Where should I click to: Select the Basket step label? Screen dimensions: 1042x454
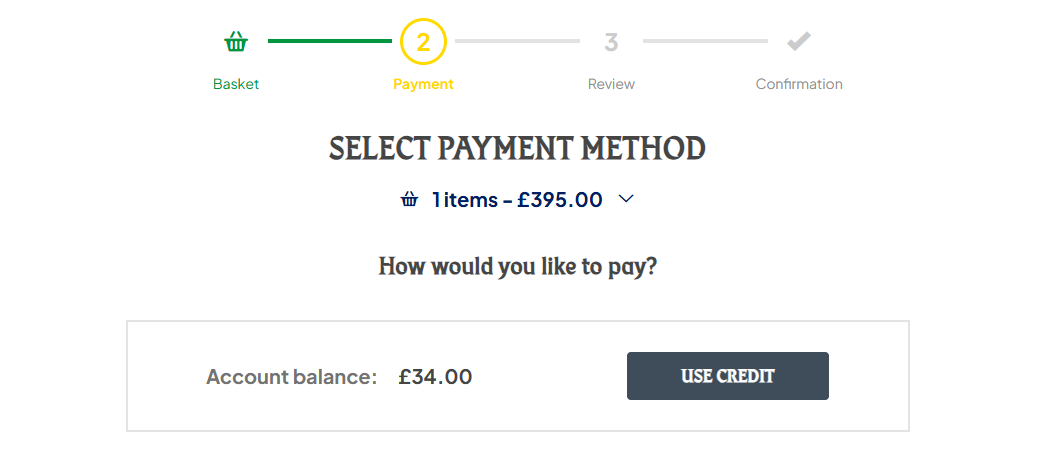click(x=236, y=84)
